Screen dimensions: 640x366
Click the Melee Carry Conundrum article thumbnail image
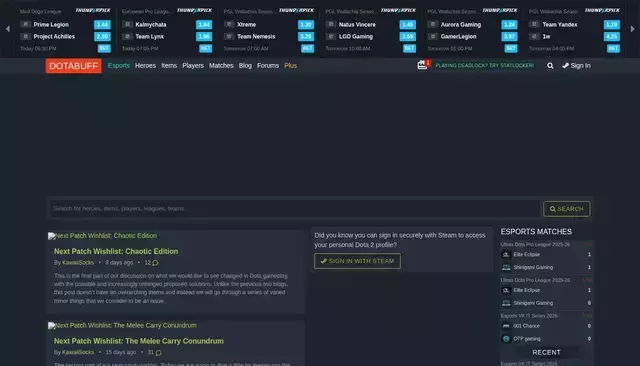point(122,326)
